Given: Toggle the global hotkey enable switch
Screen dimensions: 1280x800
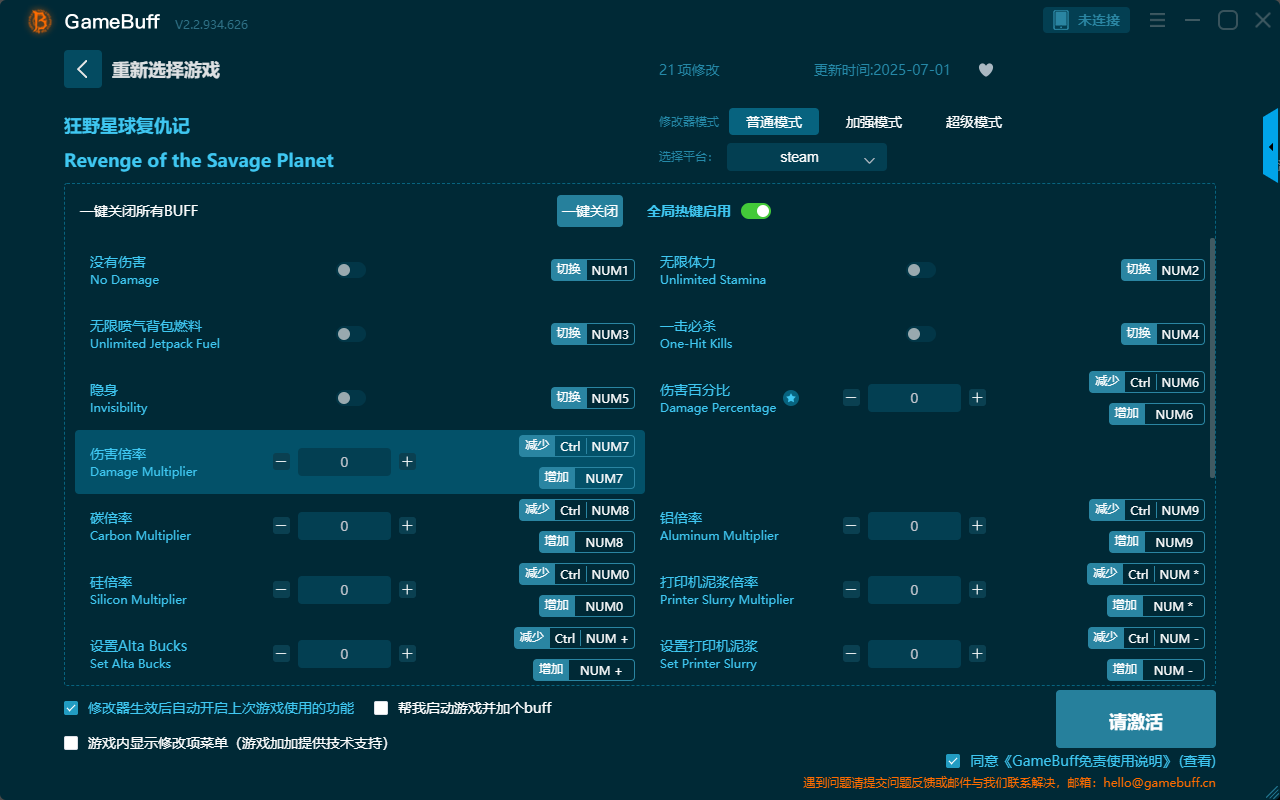Looking at the screenshot, I should click(756, 211).
